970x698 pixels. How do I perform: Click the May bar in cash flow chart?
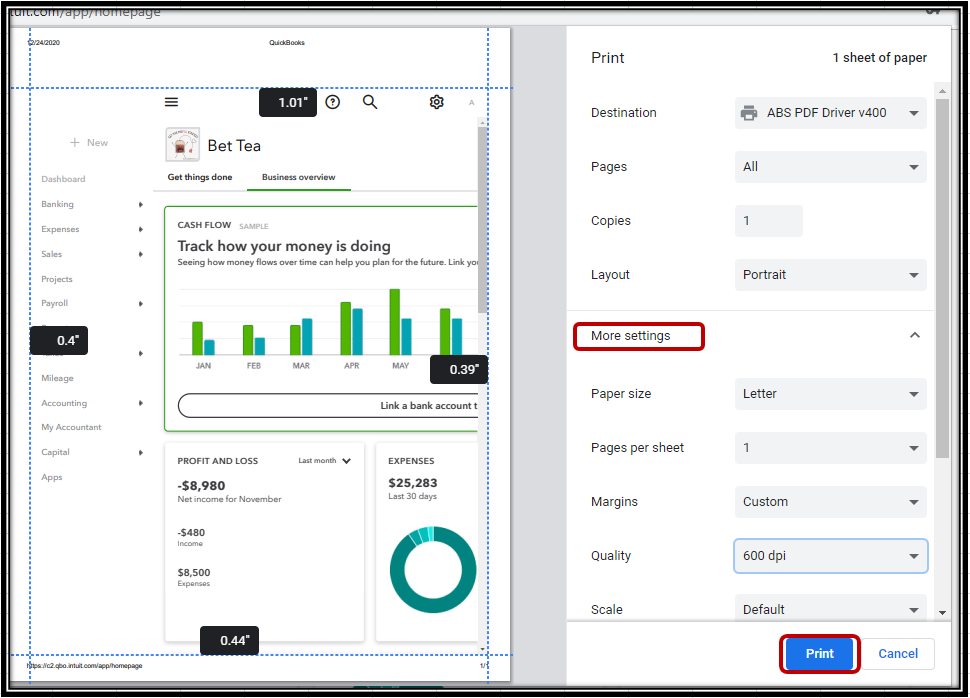pyautogui.click(x=395, y=322)
